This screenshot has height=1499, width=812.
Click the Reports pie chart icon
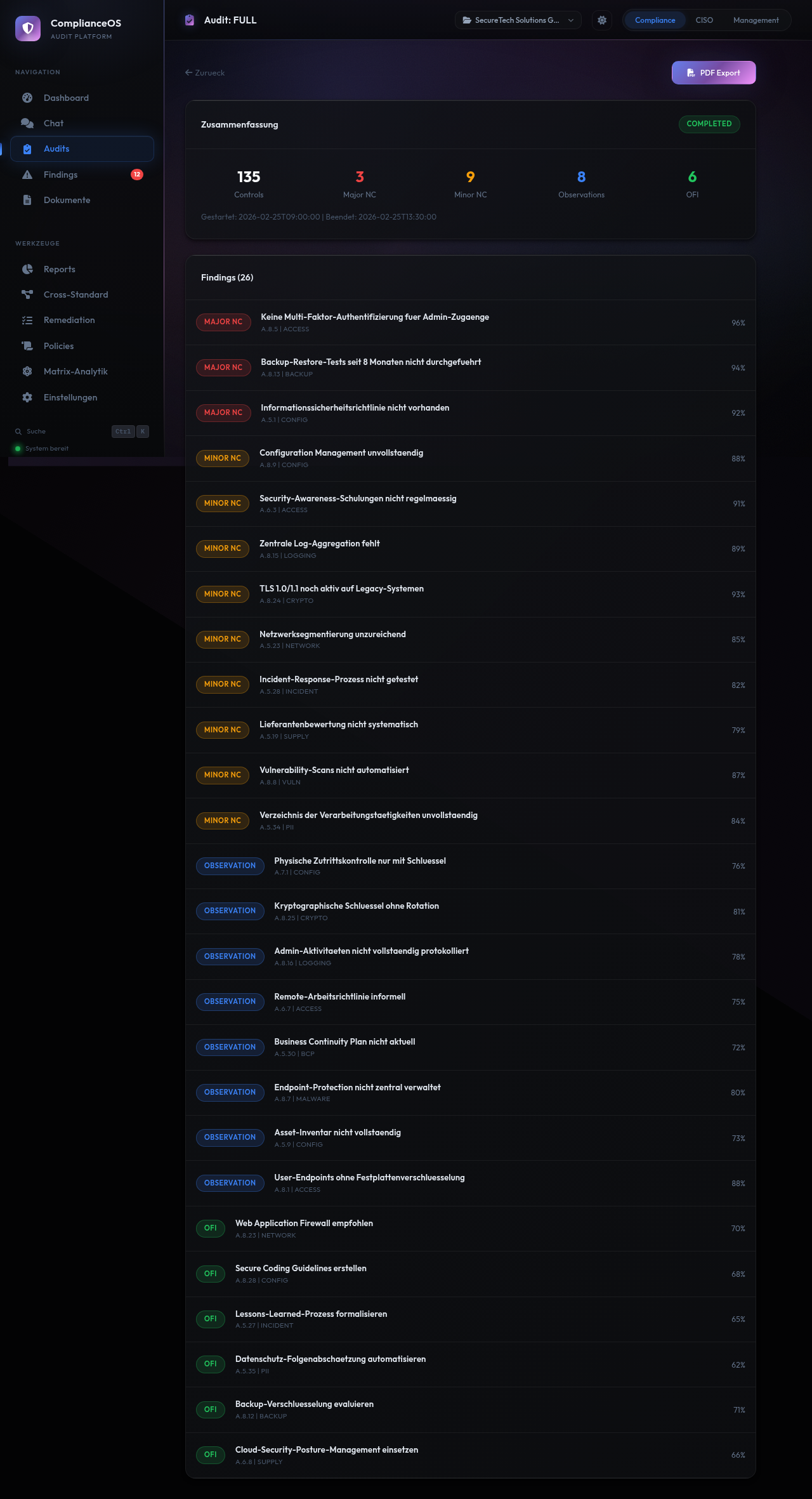point(27,269)
